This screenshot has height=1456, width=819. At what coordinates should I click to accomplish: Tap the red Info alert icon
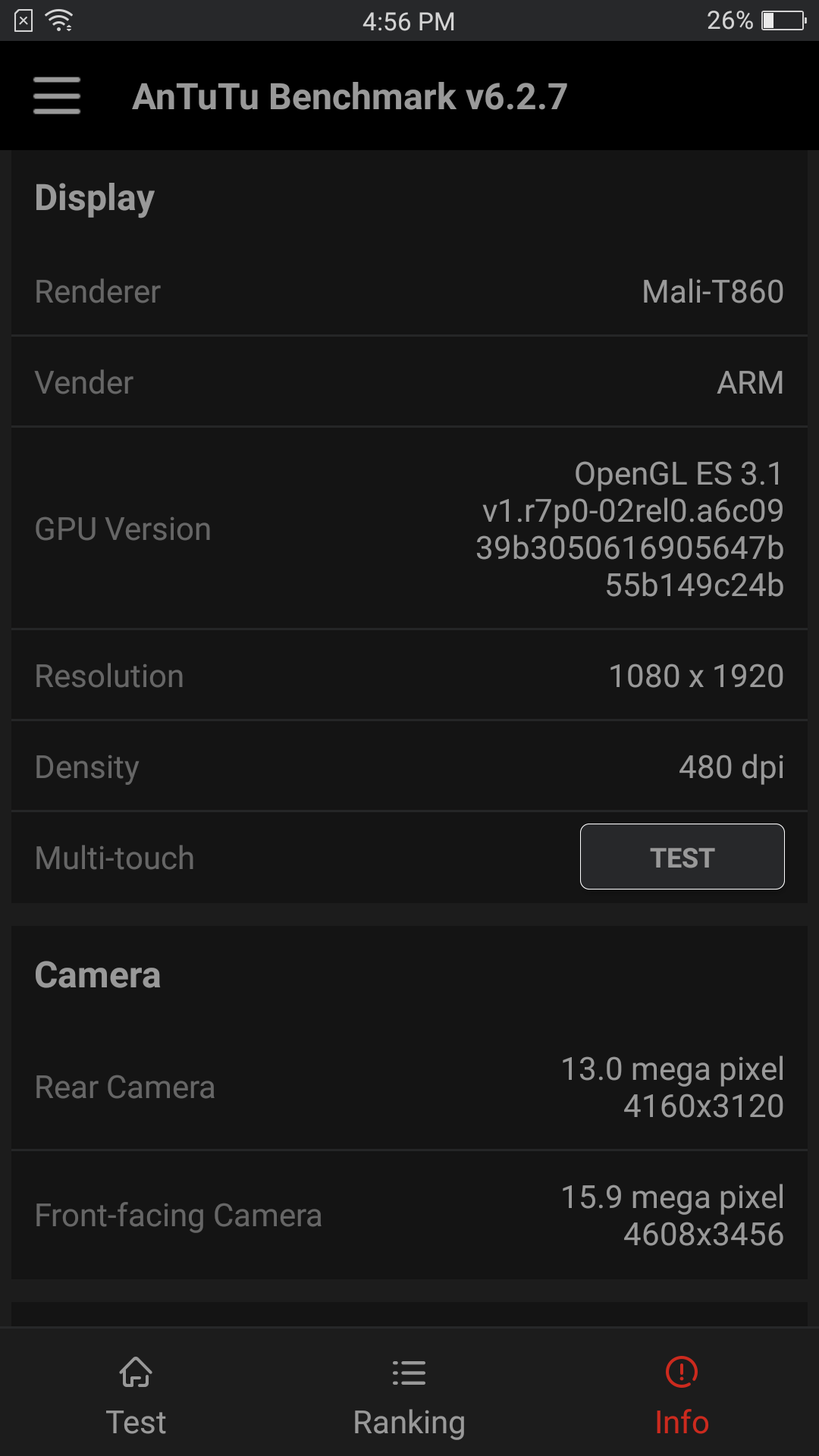(682, 1372)
